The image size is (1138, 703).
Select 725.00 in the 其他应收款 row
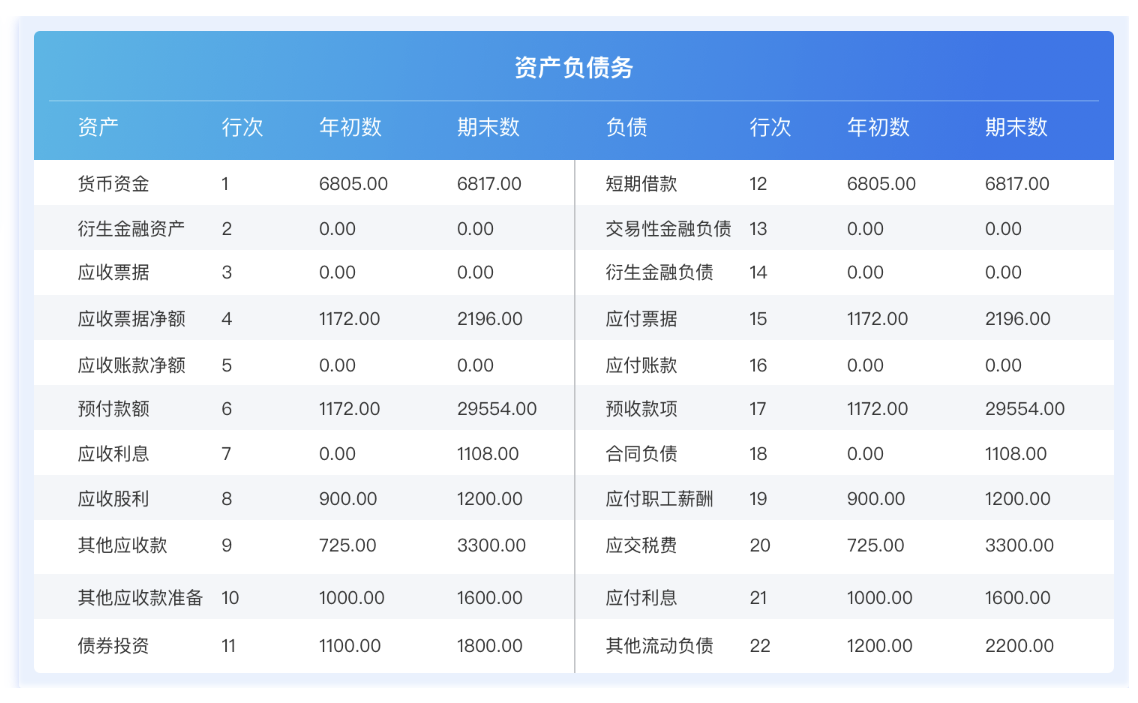click(348, 545)
